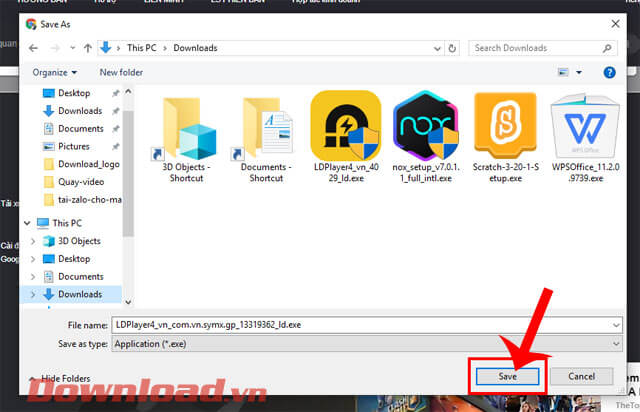Image resolution: width=640 pixels, height=412 pixels.
Task: Select the Scratch-3-20-1 Setup file icon
Action: (507, 125)
